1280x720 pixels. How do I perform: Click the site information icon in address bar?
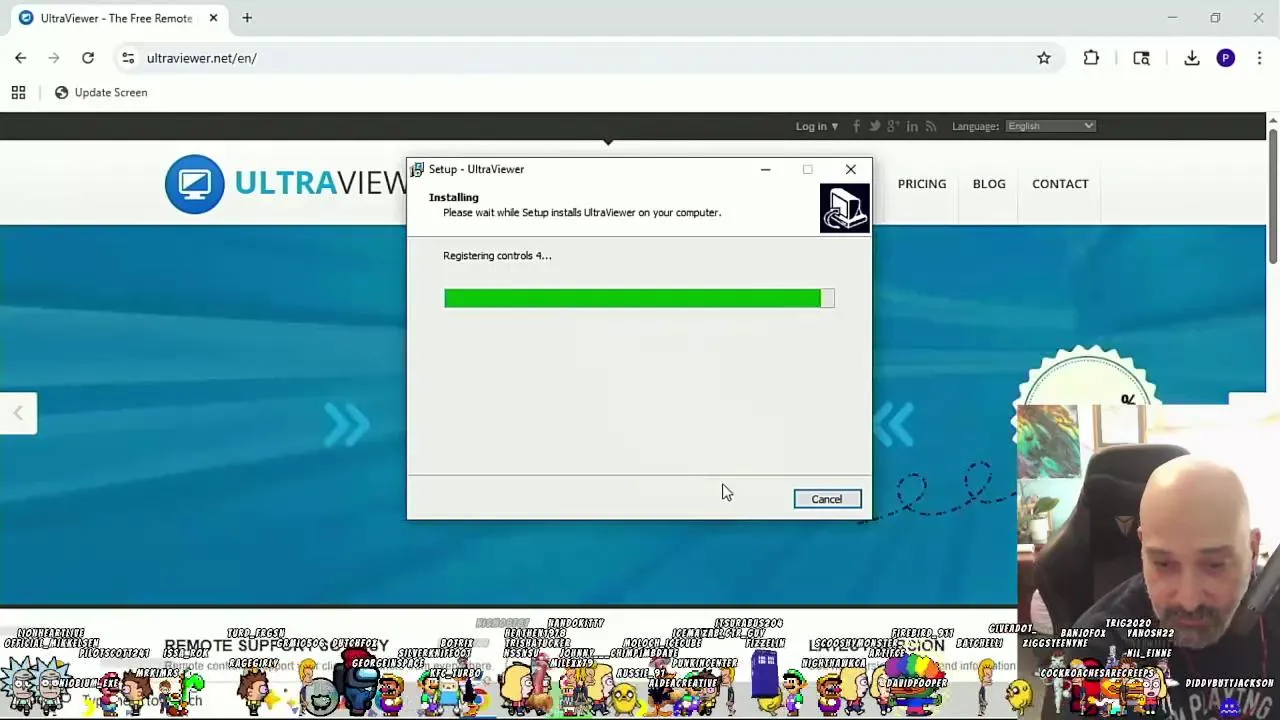[128, 58]
